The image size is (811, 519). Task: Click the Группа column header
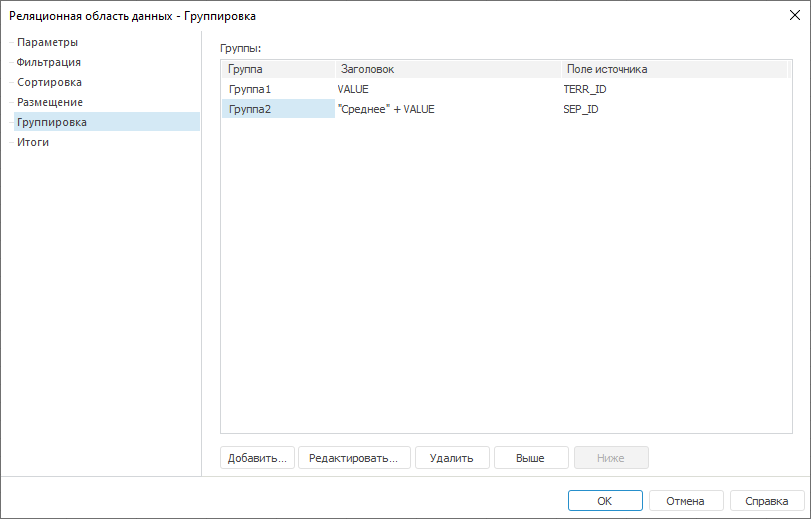(x=277, y=69)
